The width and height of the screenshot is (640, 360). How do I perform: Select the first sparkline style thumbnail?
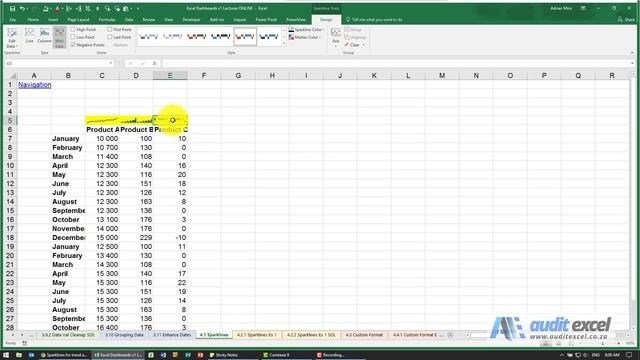(x=149, y=37)
